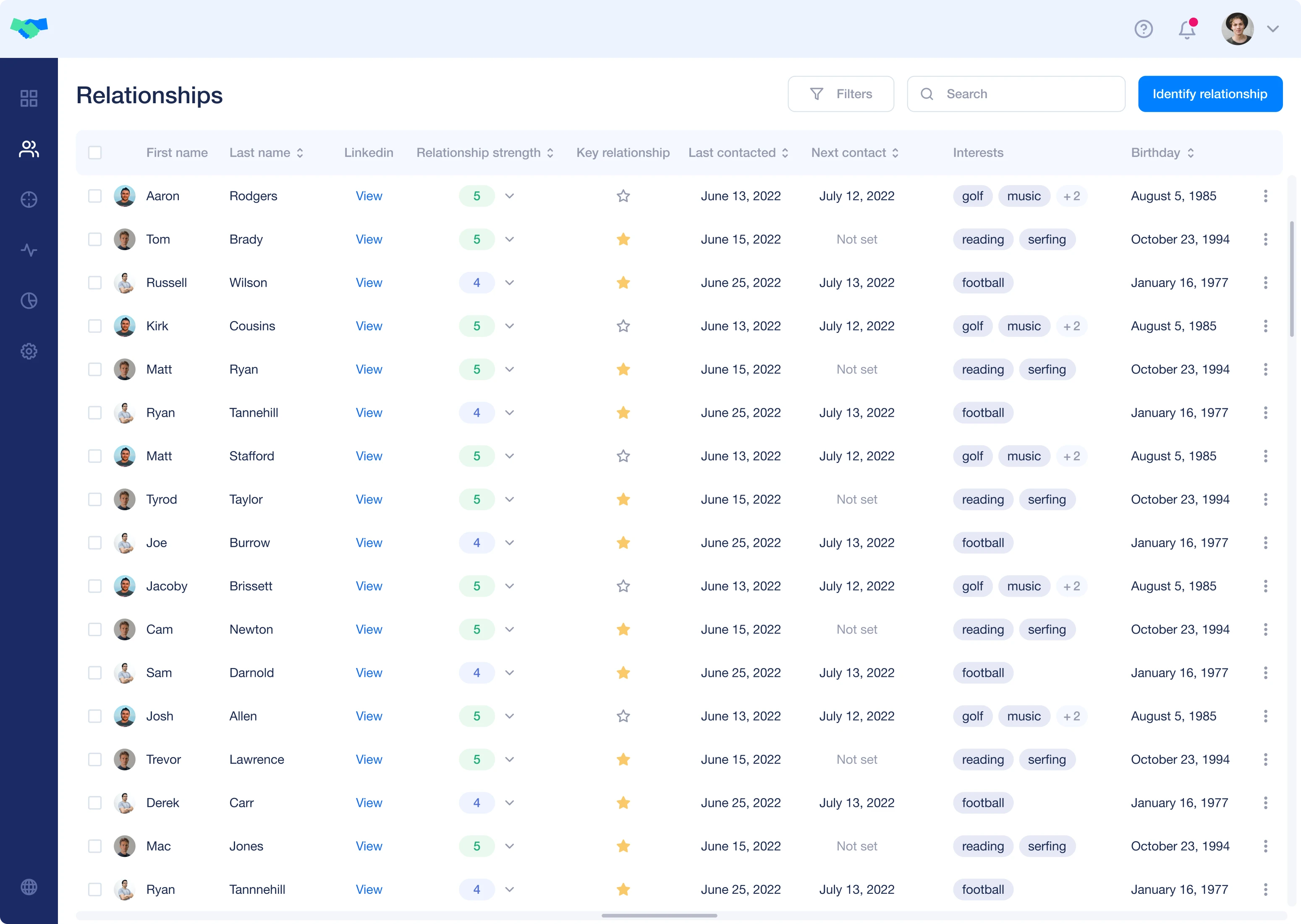Open the settings gear in sidebar

pos(29,351)
